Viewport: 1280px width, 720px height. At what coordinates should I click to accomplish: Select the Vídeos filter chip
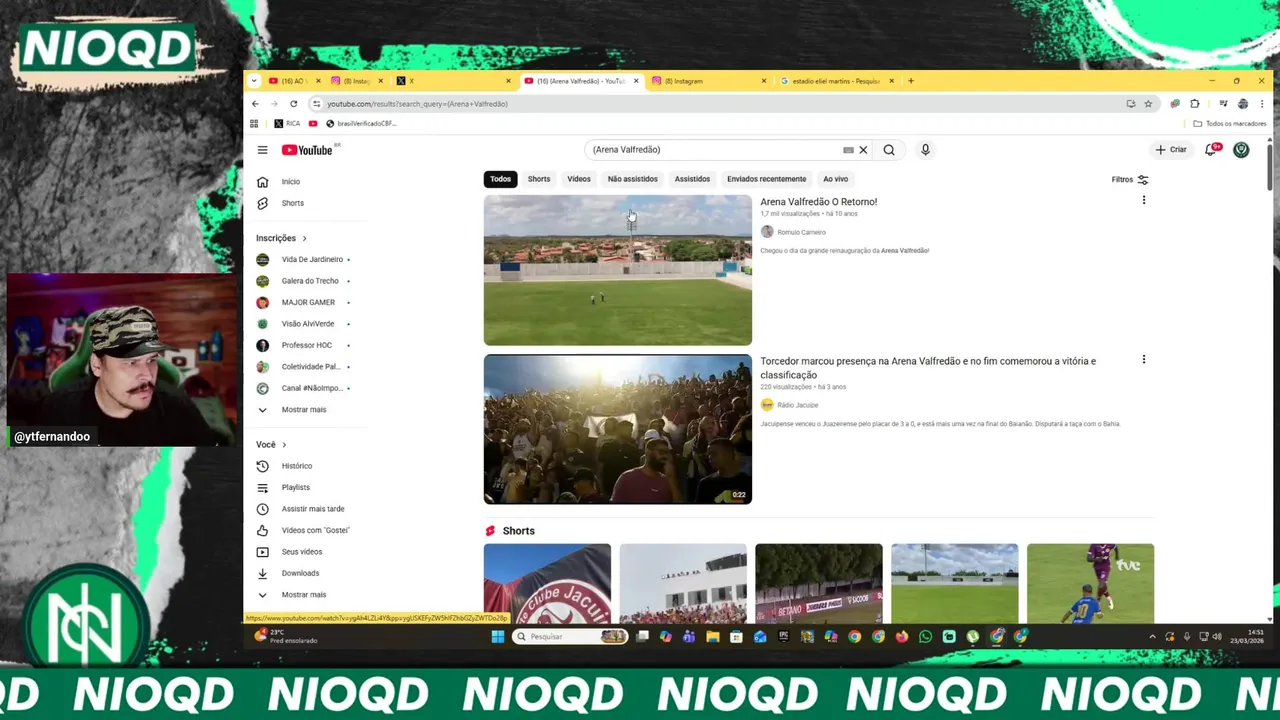pos(579,179)
